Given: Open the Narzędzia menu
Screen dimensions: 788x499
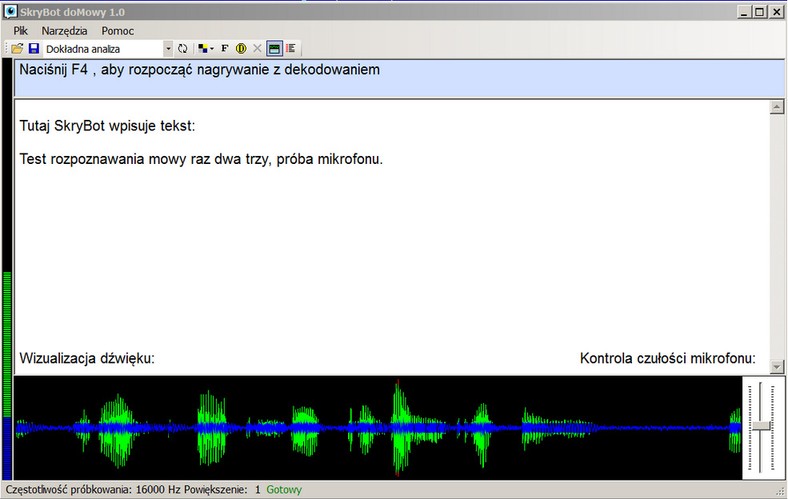Looking at the screenshot, I should [64, 31].
